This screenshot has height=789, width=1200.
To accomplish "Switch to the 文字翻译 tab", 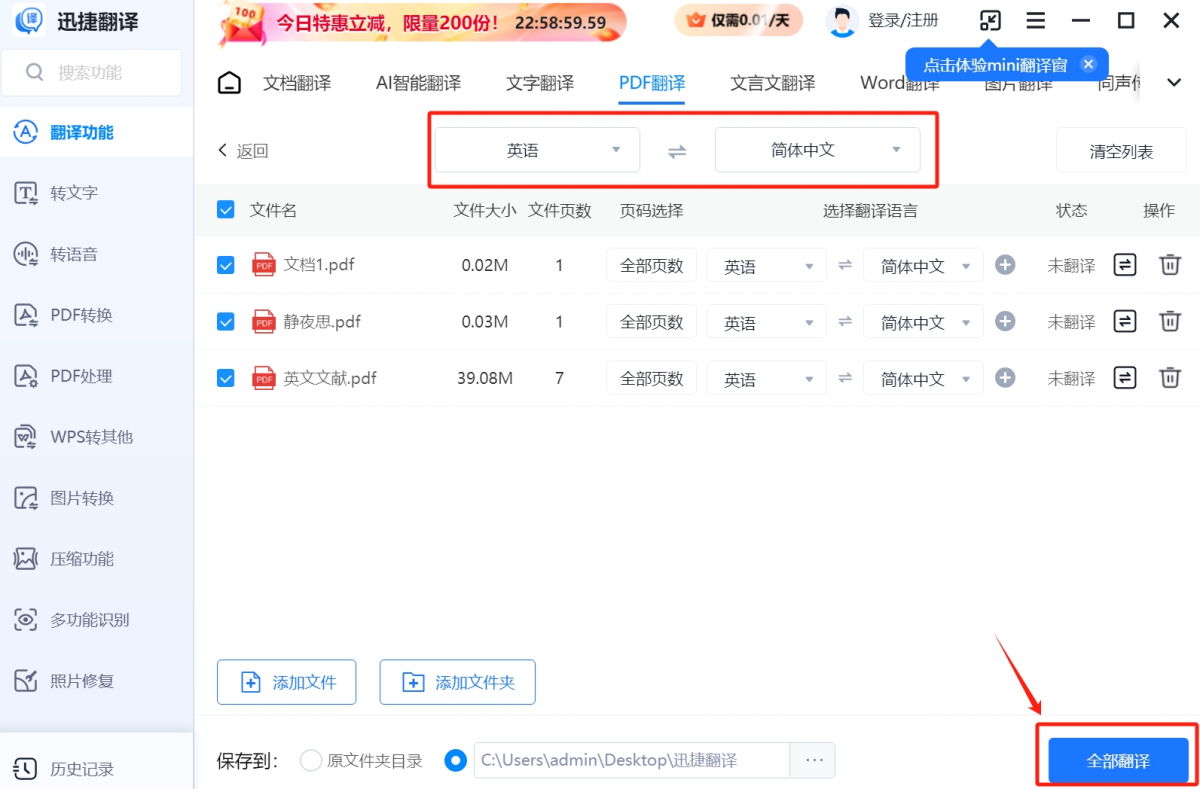I will (x=540, y=83).
